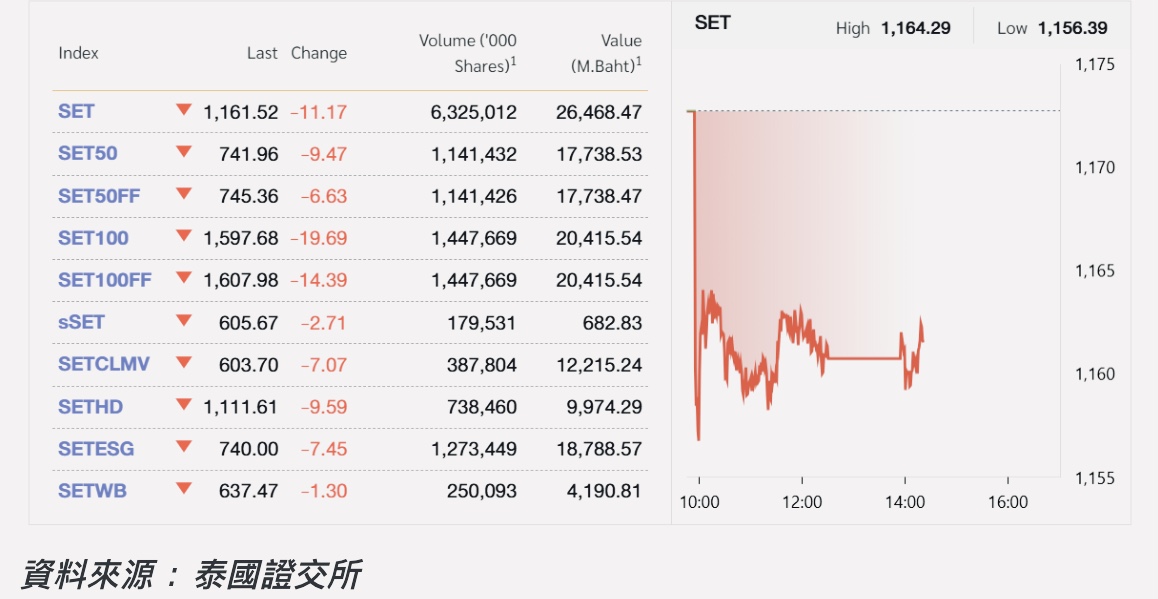The image size is (1158, 599).
Task: Open the SET index link
Action: [x=76, y=112]
